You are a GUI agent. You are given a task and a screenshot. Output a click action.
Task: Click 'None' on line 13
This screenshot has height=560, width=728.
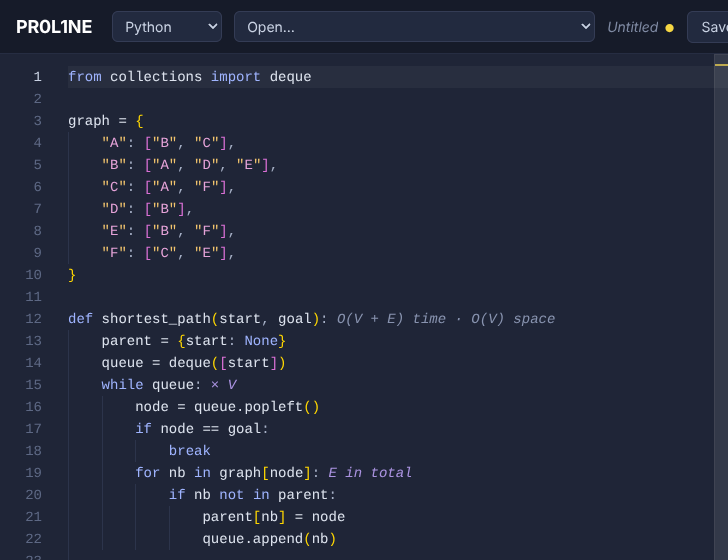tap(261, 341)
